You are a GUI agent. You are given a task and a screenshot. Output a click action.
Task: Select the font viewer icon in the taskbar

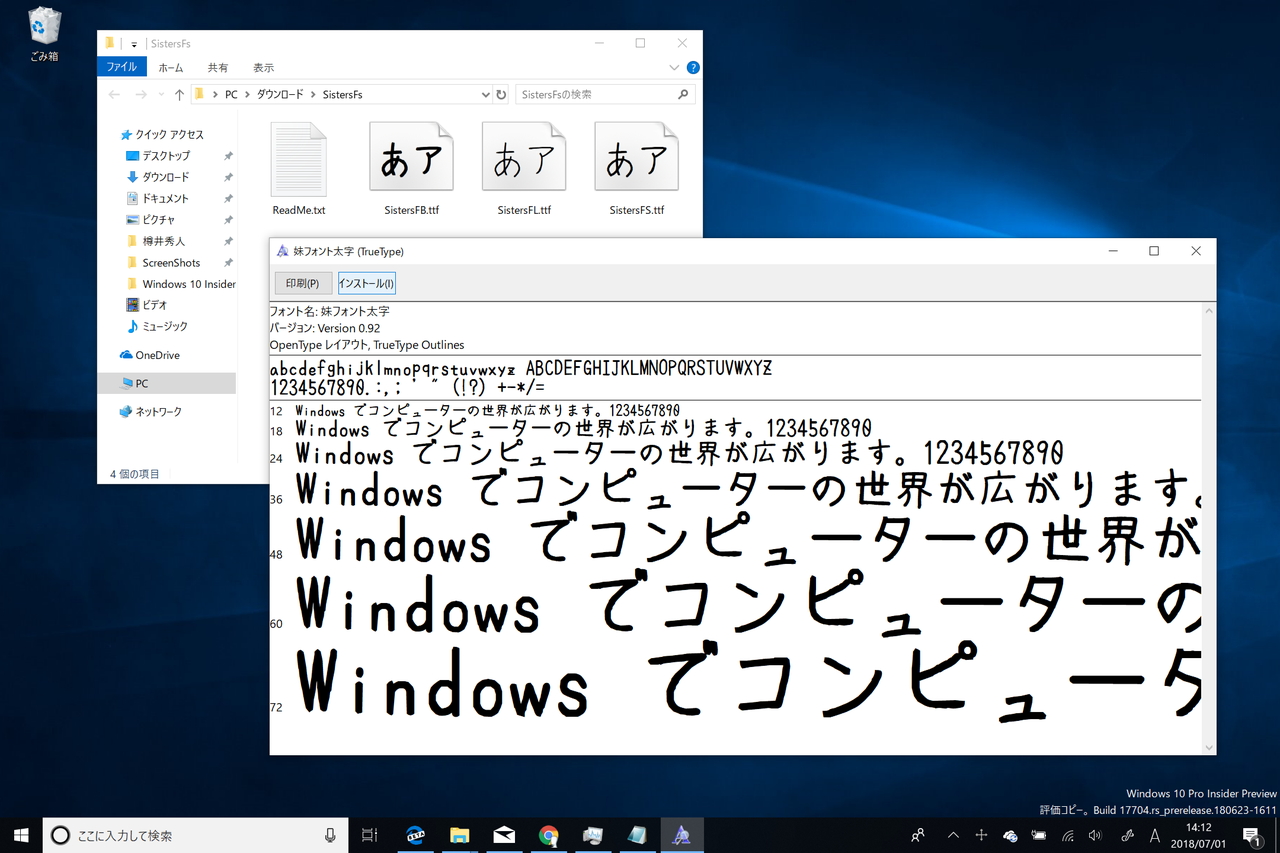tap(682, 835)
